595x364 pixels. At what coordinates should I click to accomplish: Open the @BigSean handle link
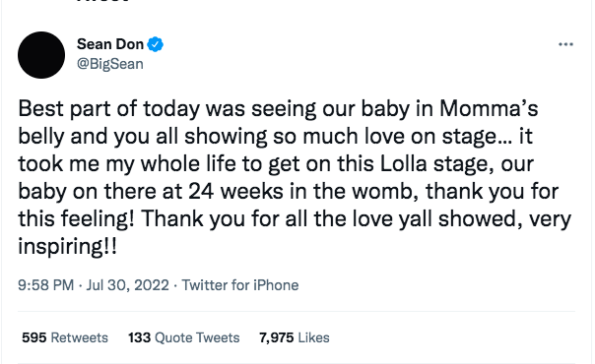click(x=110, y=64)
